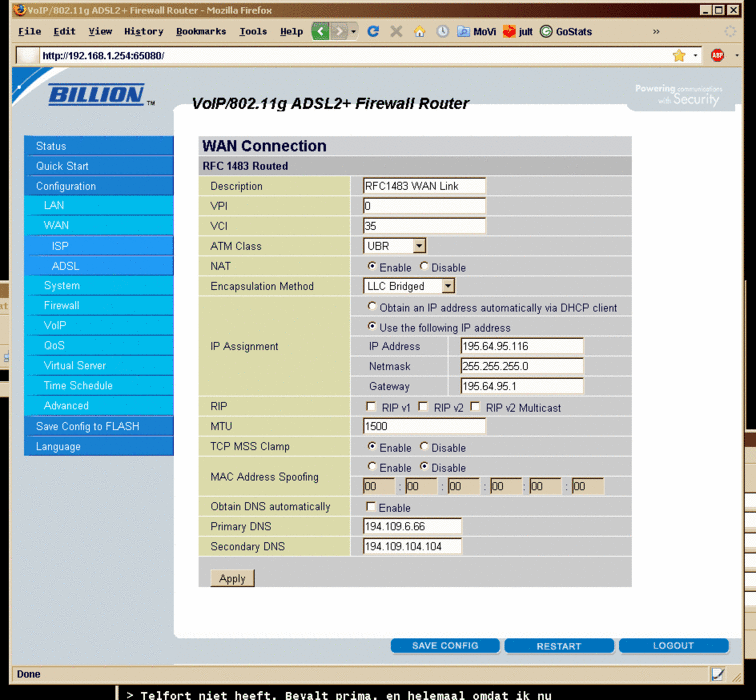Check Obtain DNS automatically Enable box
This screenshot has height=700, width=756.
coord(372,507)
